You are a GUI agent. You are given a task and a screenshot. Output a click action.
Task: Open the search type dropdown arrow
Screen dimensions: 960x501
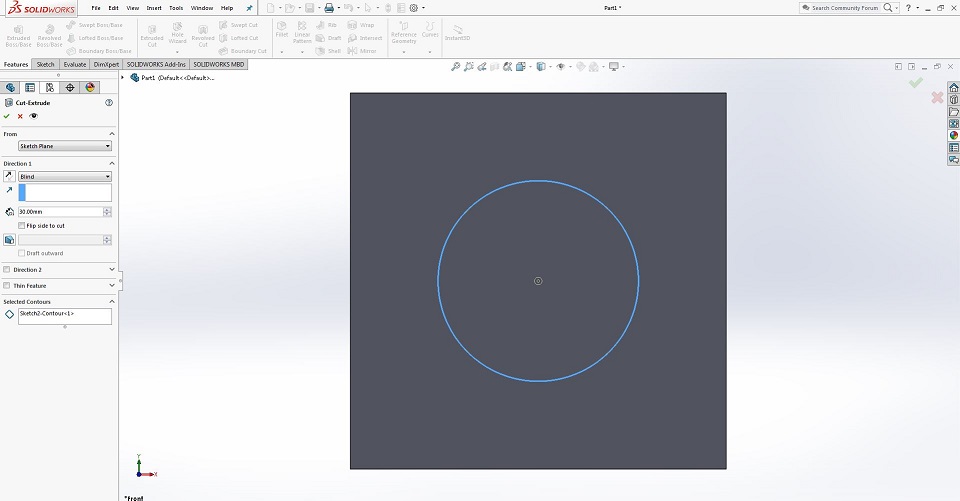tap(897, 8)
